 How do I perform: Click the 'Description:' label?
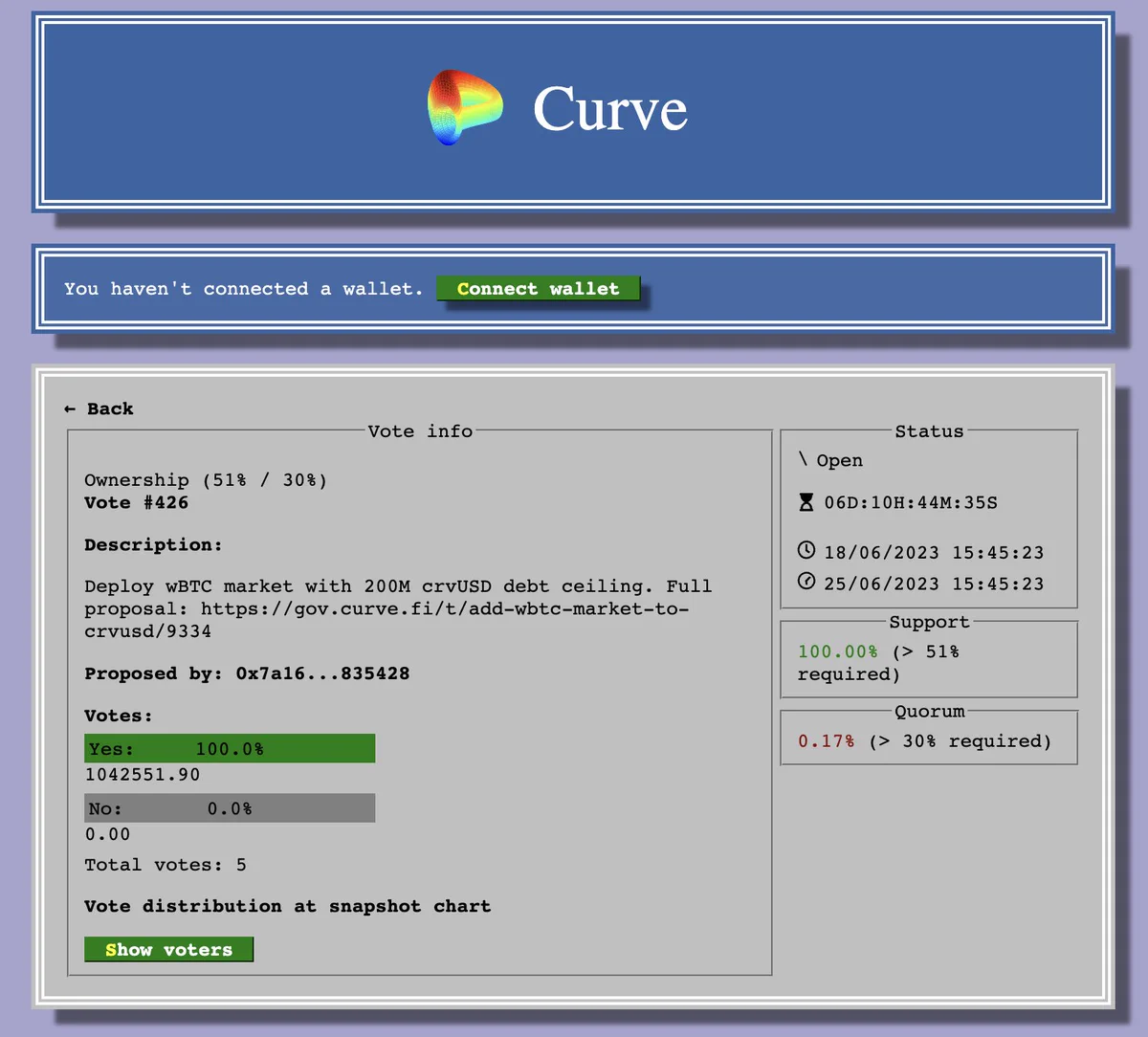point(153,544)
